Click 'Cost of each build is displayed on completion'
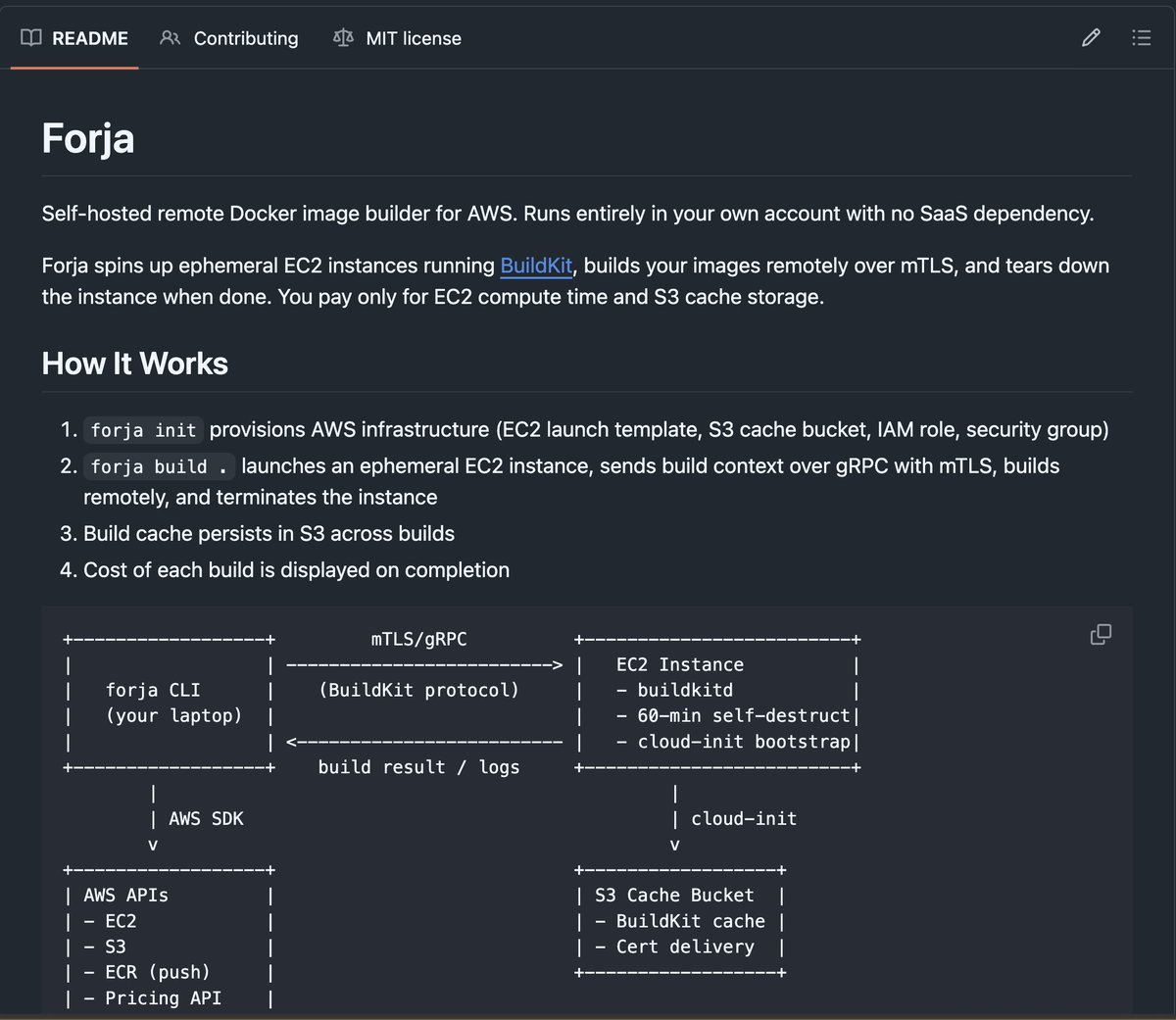1176x1020 pixels. (296, 569)
